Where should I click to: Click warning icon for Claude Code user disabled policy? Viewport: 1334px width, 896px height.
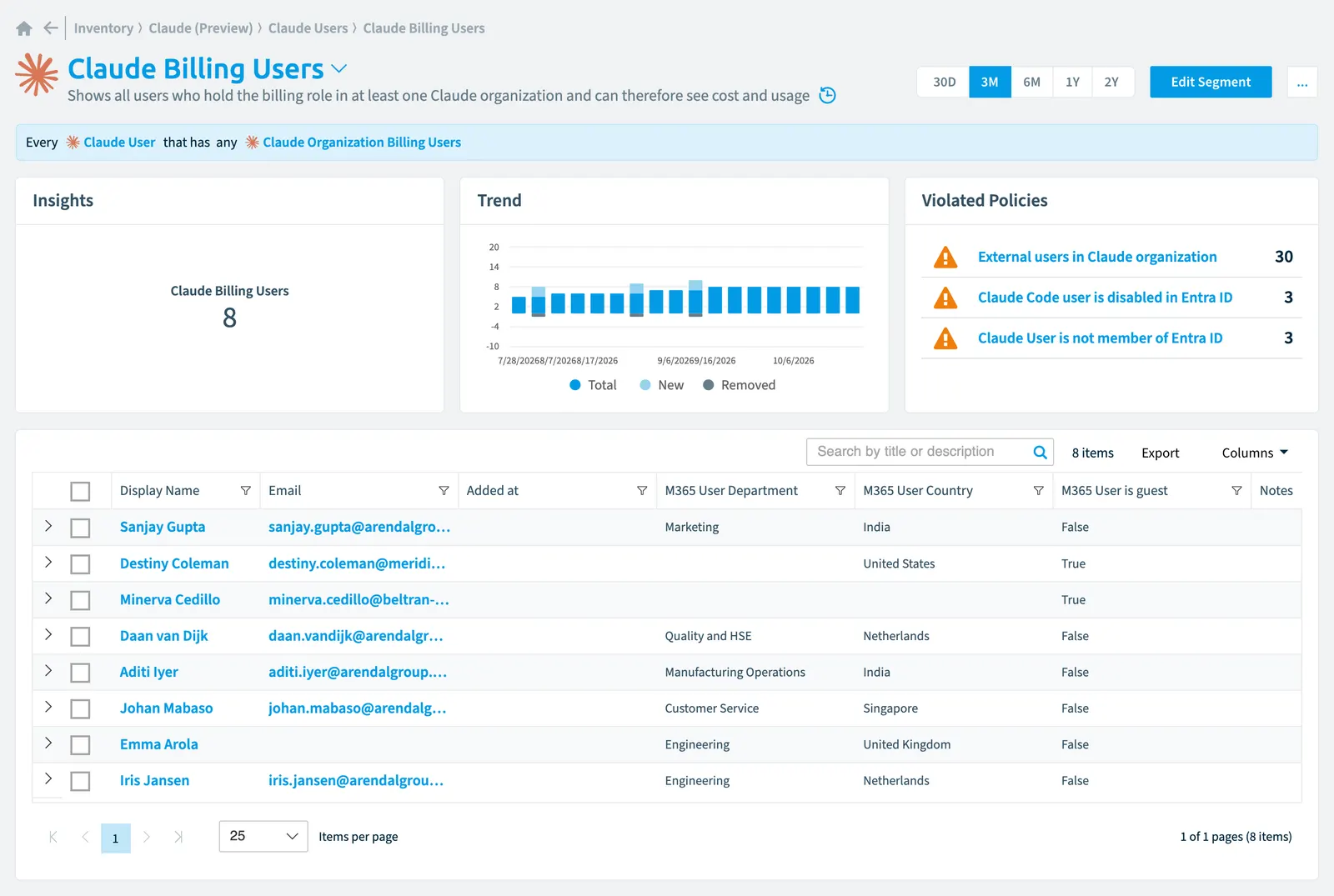(x=945, y=298)
